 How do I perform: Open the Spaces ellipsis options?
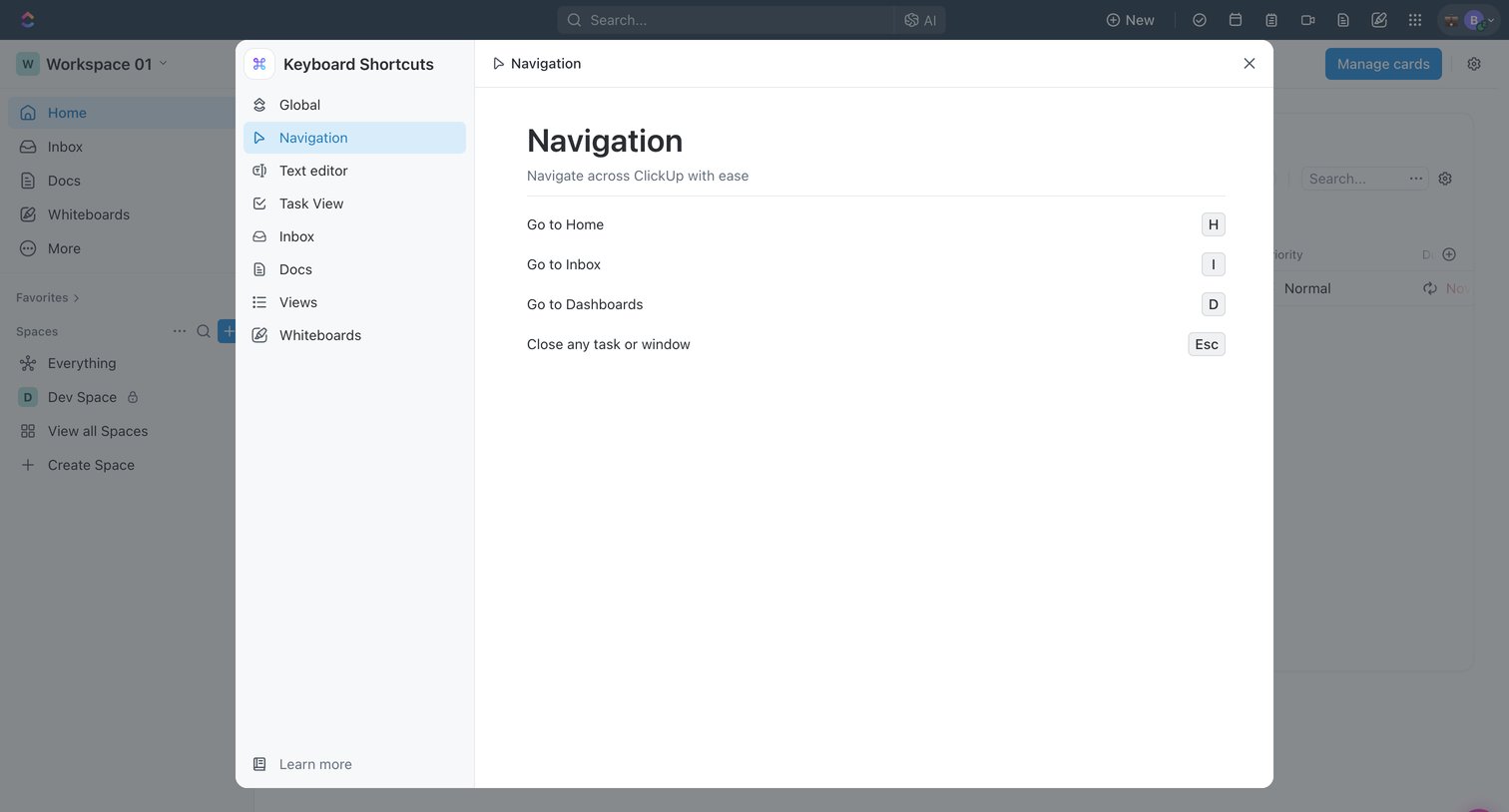[180, 331]
